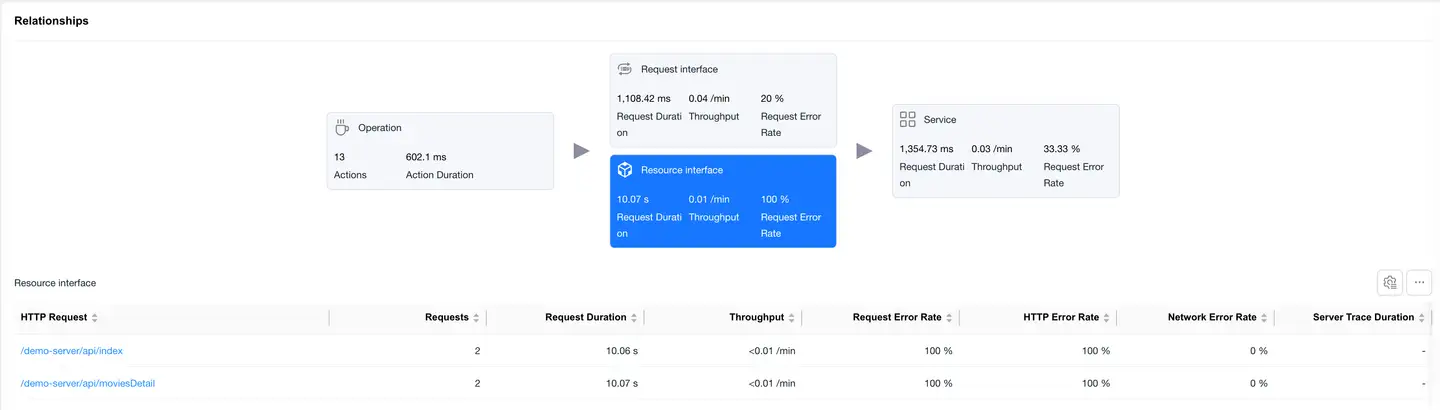Click the Resource interface cube icon
Image resolution: width=1440 pixels, height=410 pixels.
point(624,170)
